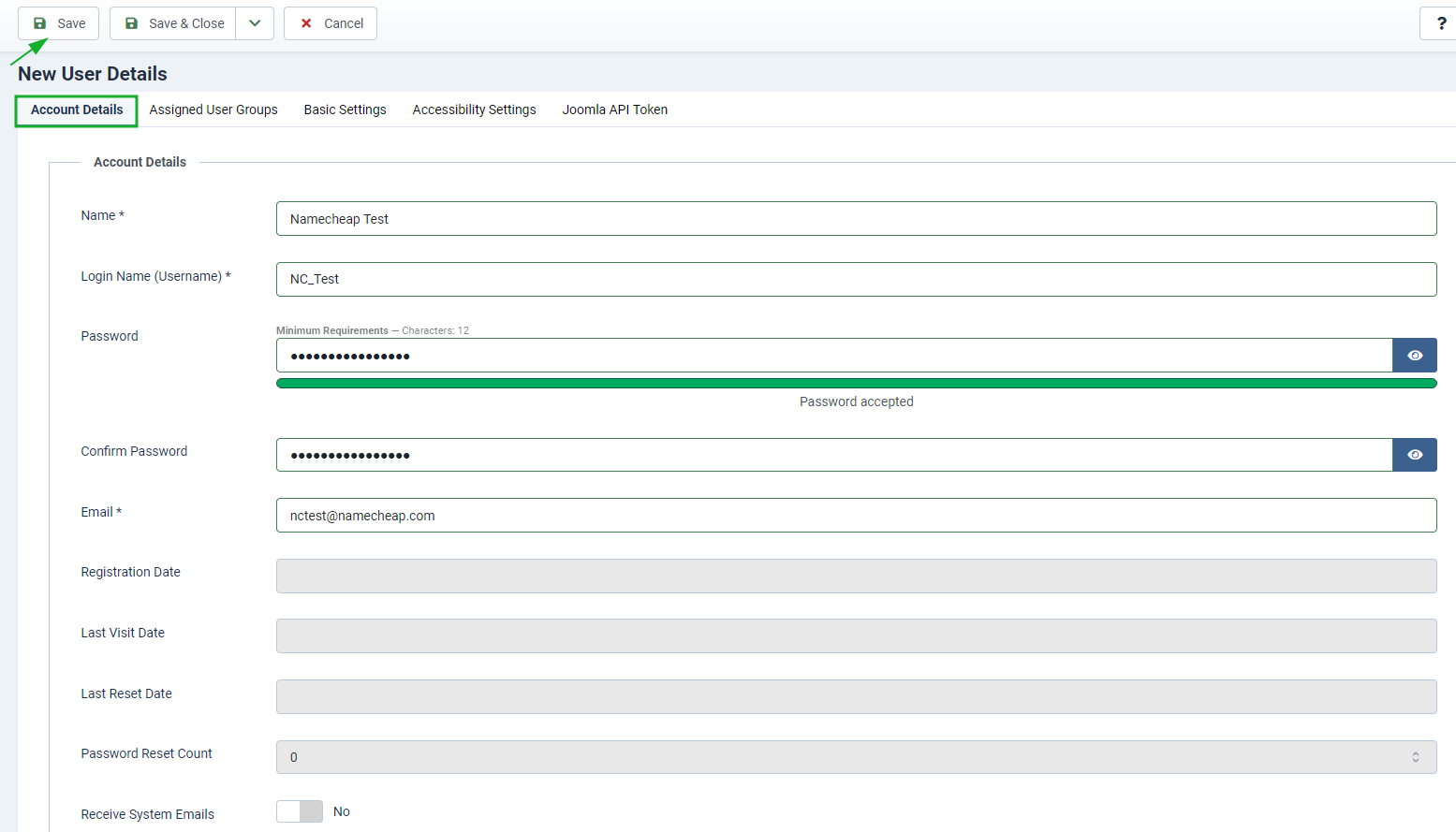Reveal Confirm Password with eye icon
Viewport: 1456px width, 832px height.
pos(1414,455)
